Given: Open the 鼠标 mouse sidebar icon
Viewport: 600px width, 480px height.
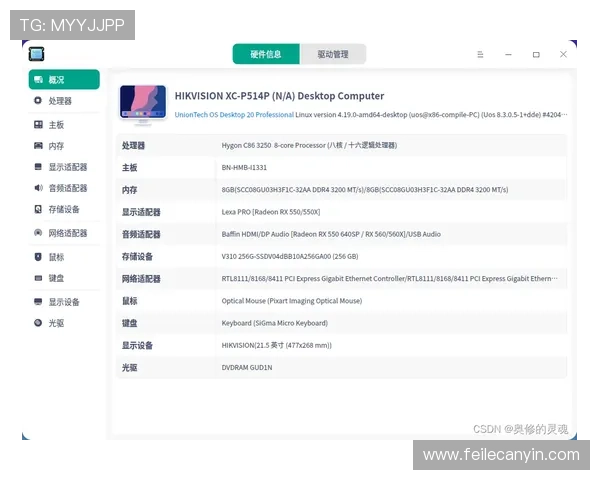Looking at the screenshot, I should click(38, 257).
